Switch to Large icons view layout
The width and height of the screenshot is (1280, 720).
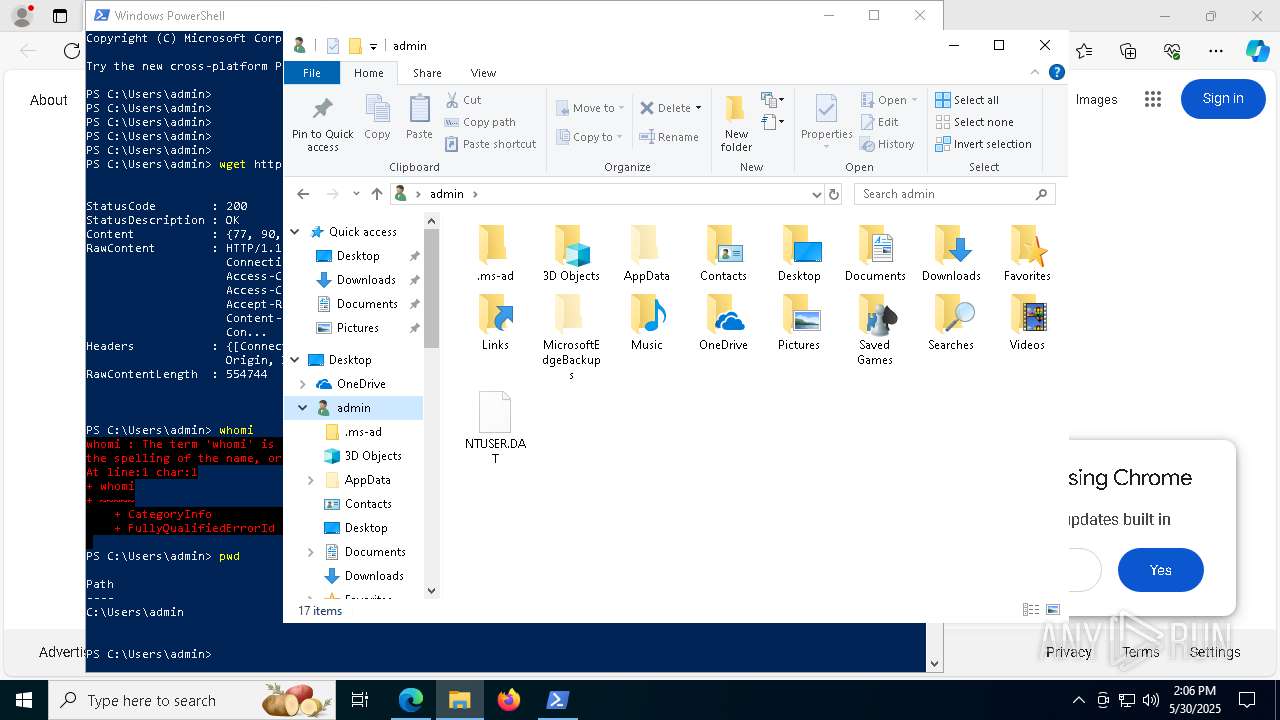click(x=1052, y=609)
